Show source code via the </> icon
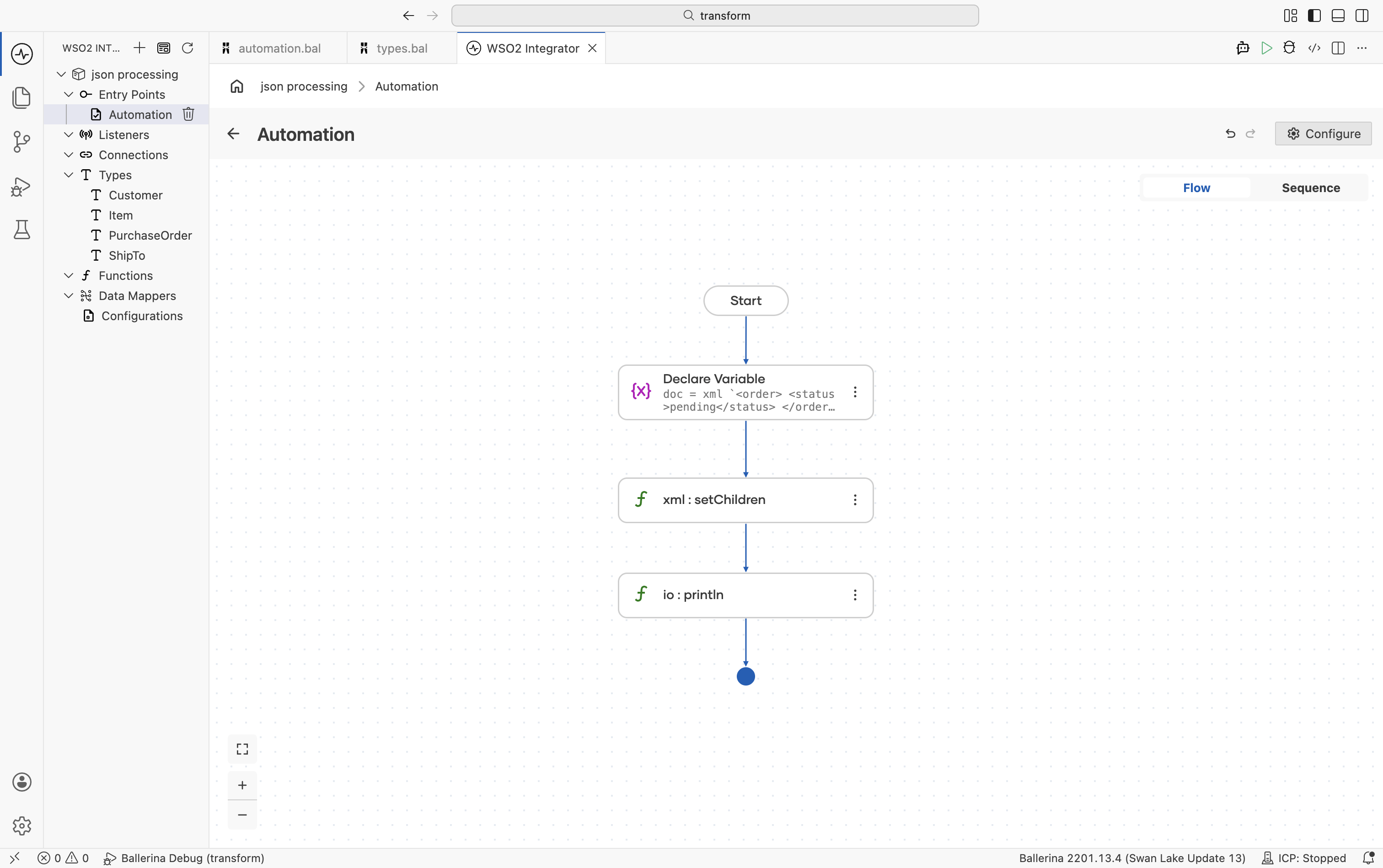 click(x=1314, y=48)
